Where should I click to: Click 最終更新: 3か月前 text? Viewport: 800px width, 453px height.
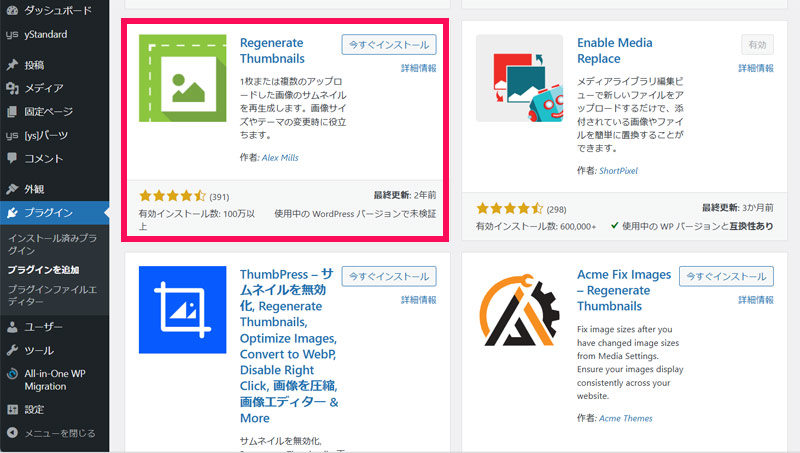point(738,208)
